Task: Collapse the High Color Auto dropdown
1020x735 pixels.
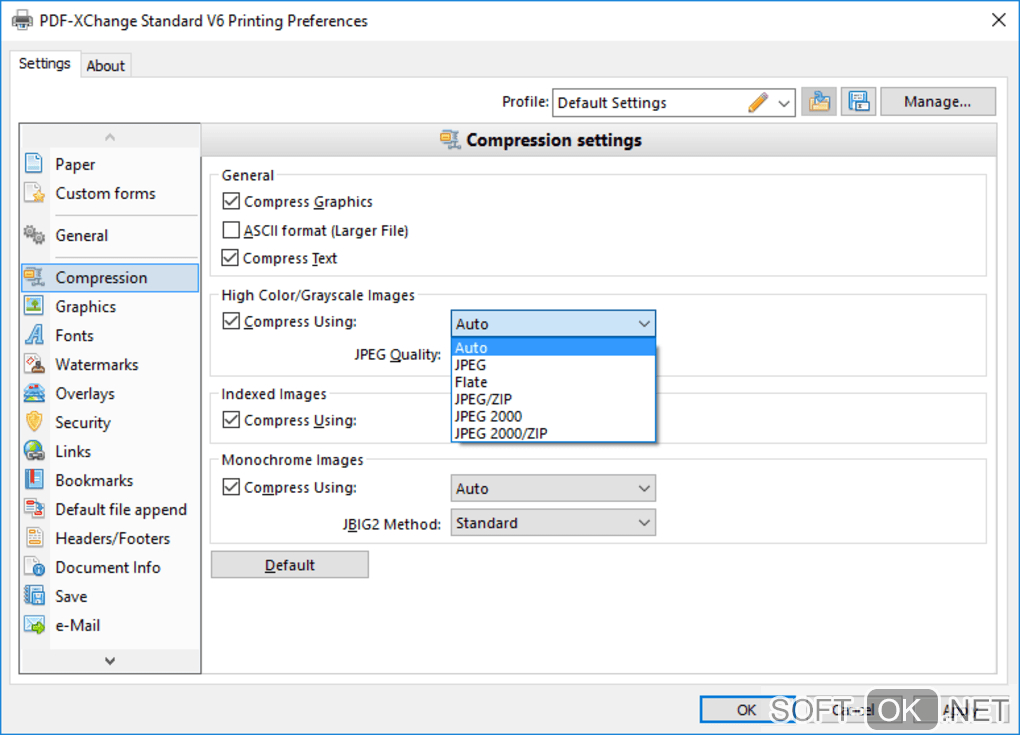Action: [x=553, y=323]
